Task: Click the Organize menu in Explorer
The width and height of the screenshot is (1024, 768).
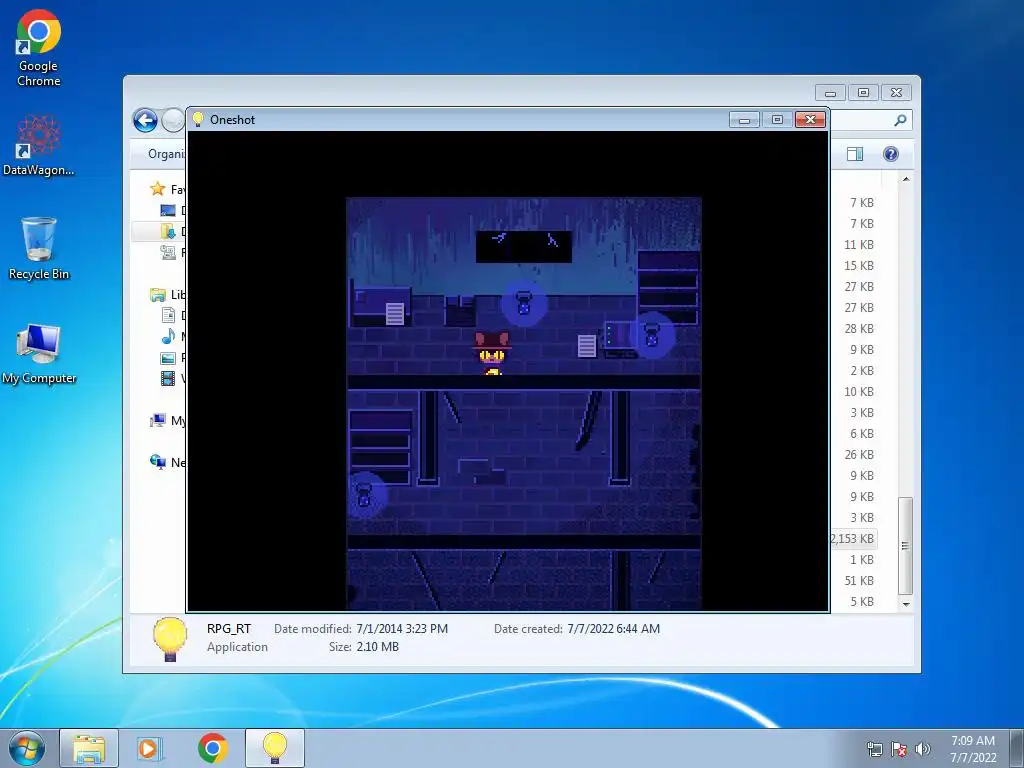Action: pyautogui.click(x=167, y=153)
